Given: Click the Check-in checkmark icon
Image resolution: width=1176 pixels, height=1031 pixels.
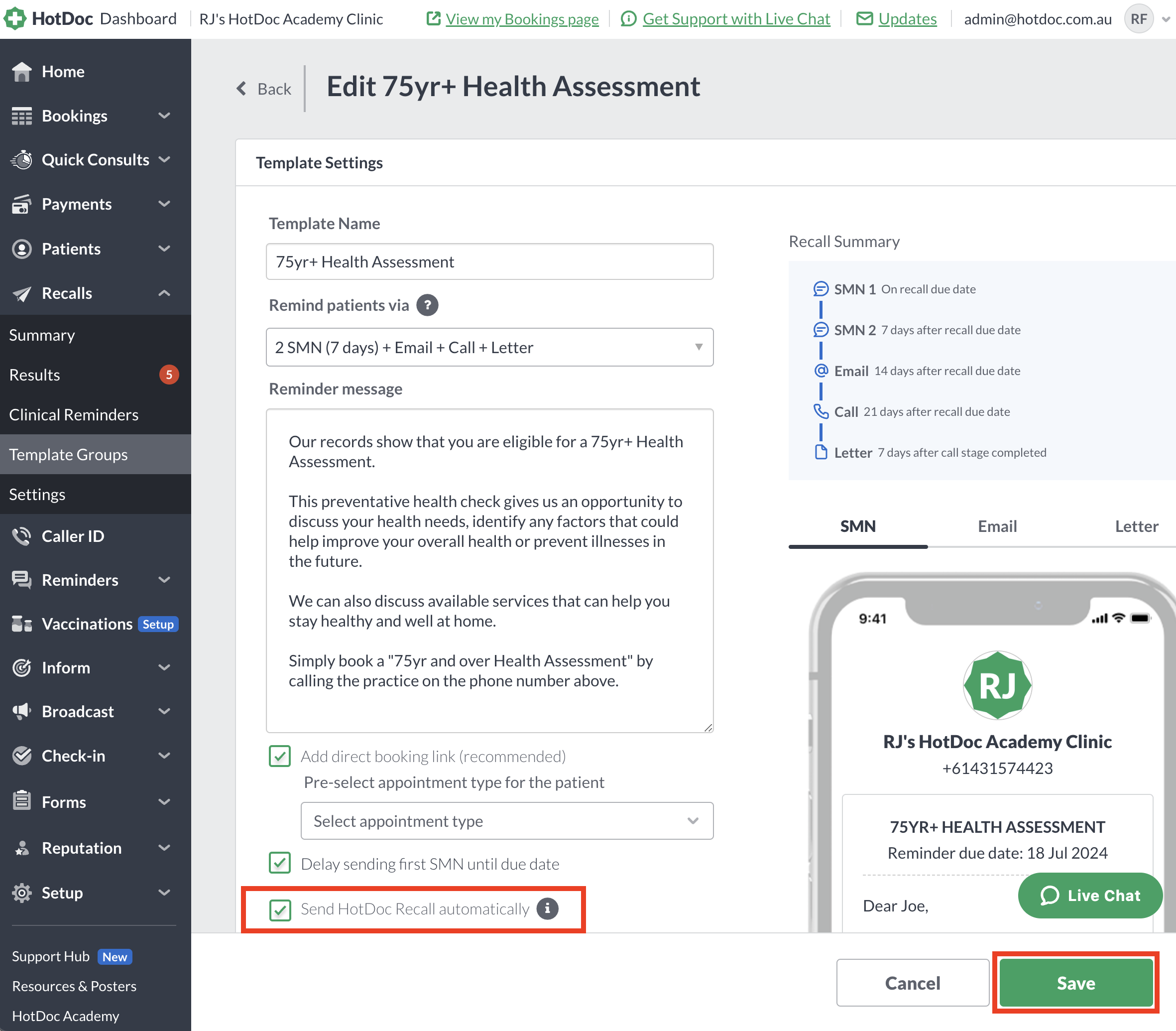Looking at the screenshot, I should pos(22,756).
